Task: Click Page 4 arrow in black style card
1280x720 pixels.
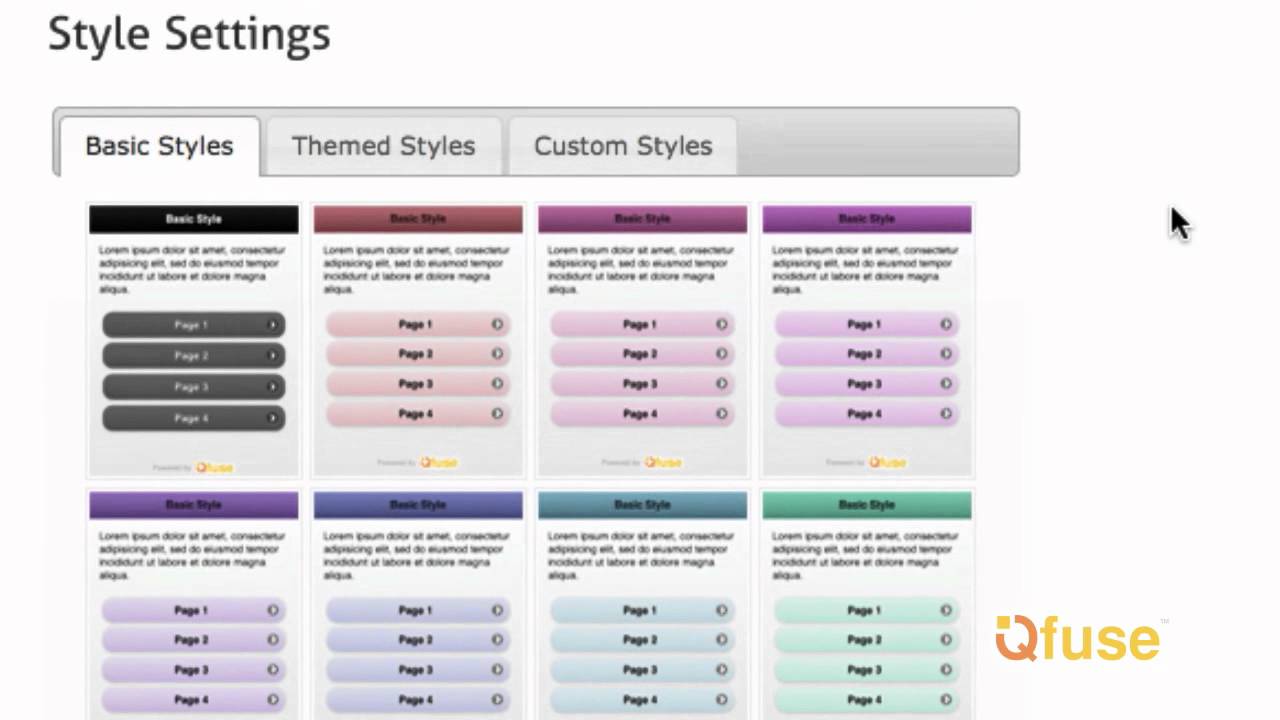Action: pyautogui.click(x=272, y=418)
